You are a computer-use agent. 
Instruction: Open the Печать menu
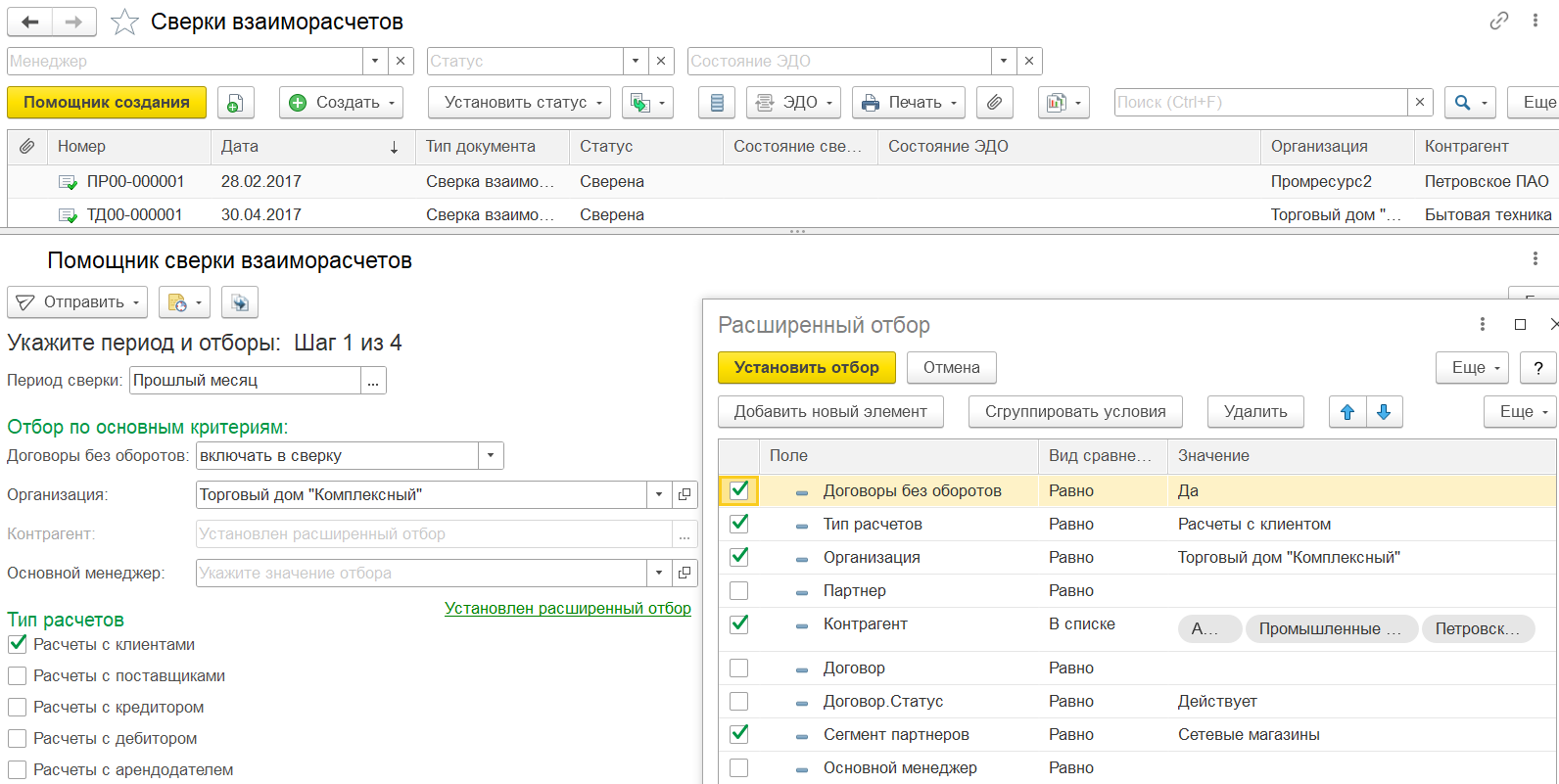click(x=909, y=103)
